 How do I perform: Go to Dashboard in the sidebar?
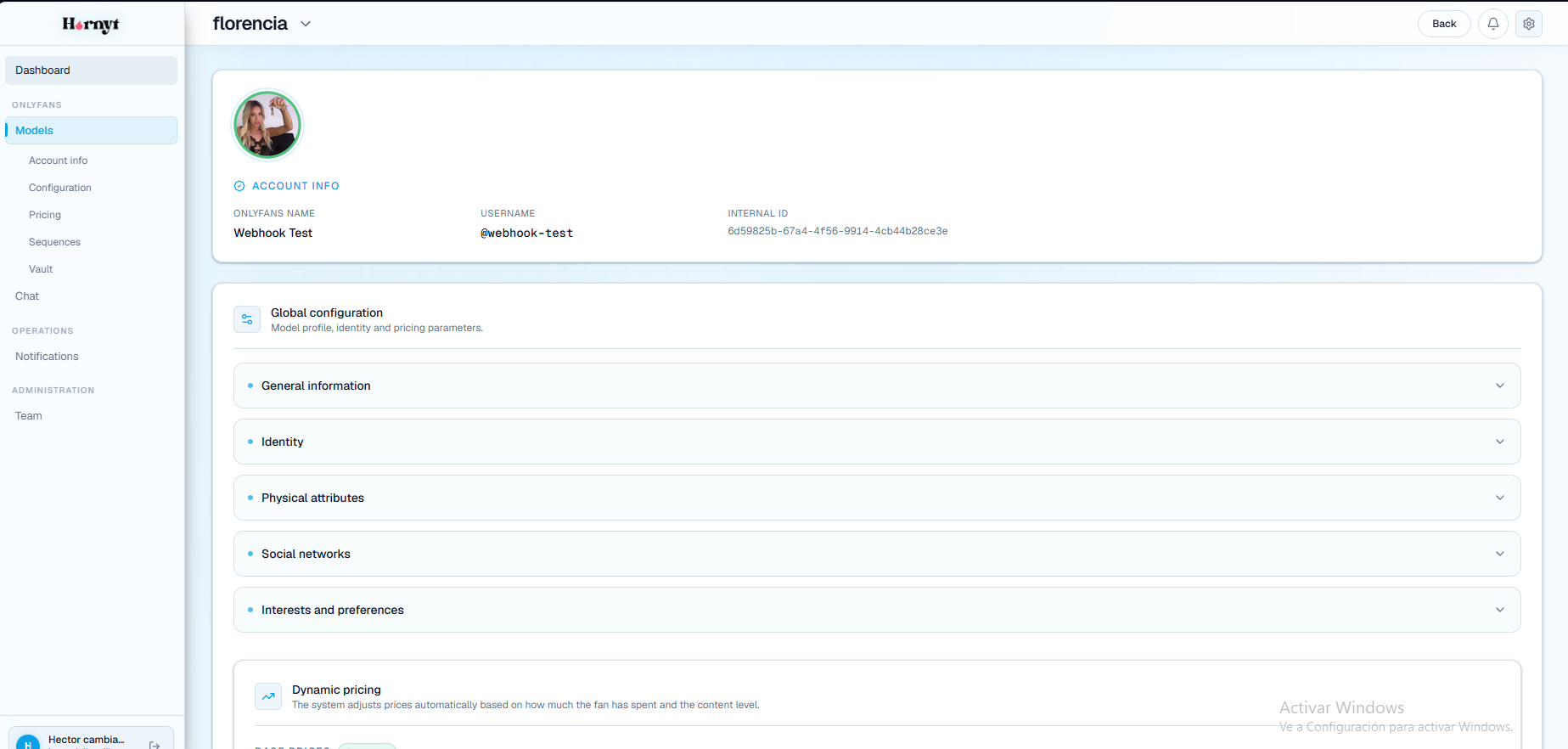(x=92, y=70)
